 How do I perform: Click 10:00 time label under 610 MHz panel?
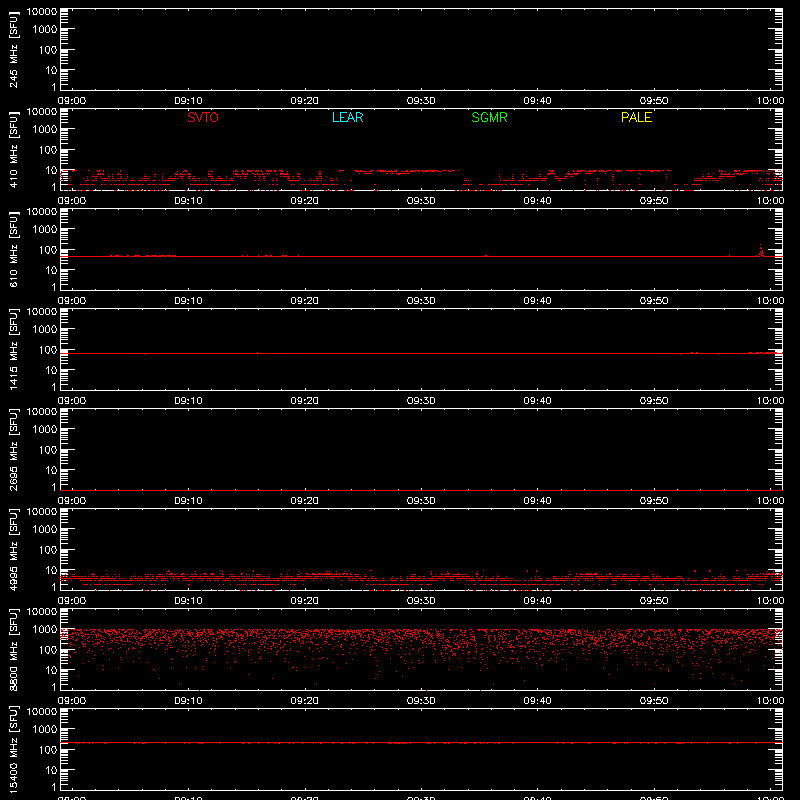click(x=770, y=301)
